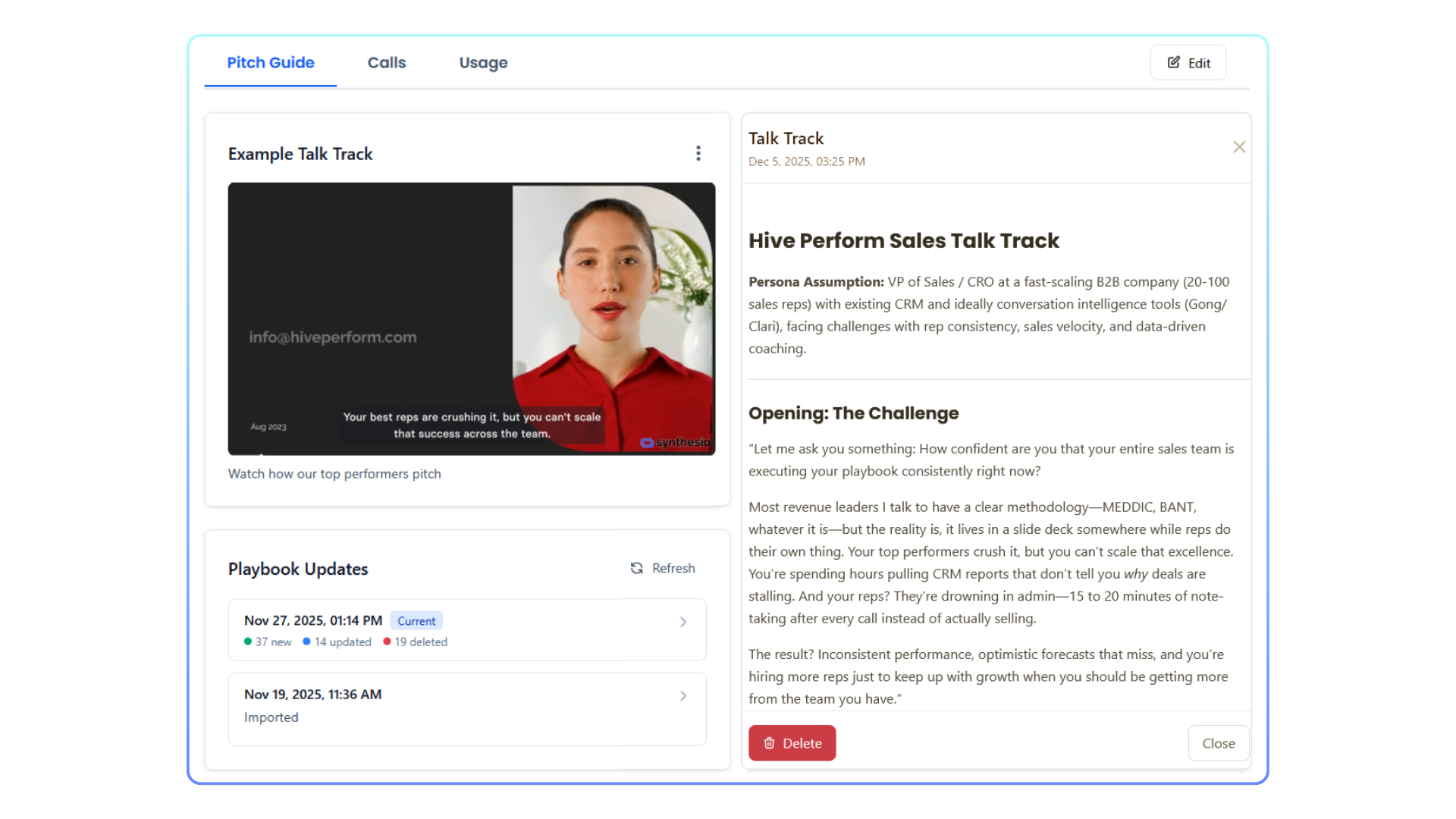Switch to the Calls tab
This screenshot has height=819, width=1456.
click(x=386, y=63)
